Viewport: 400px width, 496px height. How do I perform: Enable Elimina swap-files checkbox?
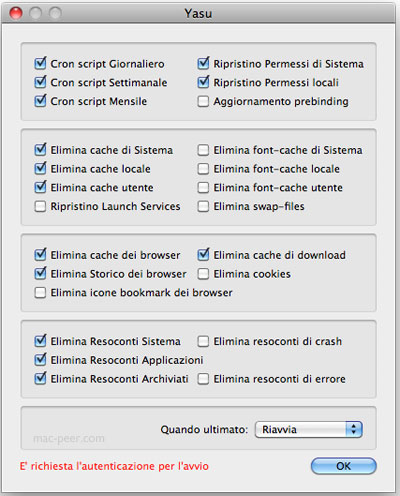pyautogui.click(x=203, y=206)
